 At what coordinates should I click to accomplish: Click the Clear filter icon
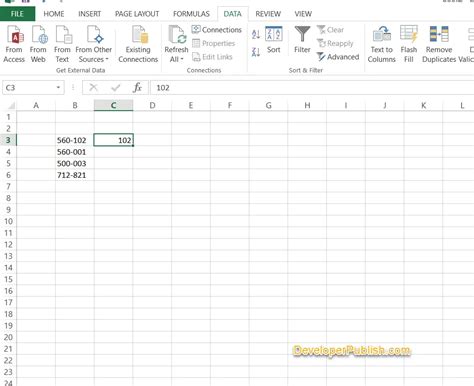(321, 30)
